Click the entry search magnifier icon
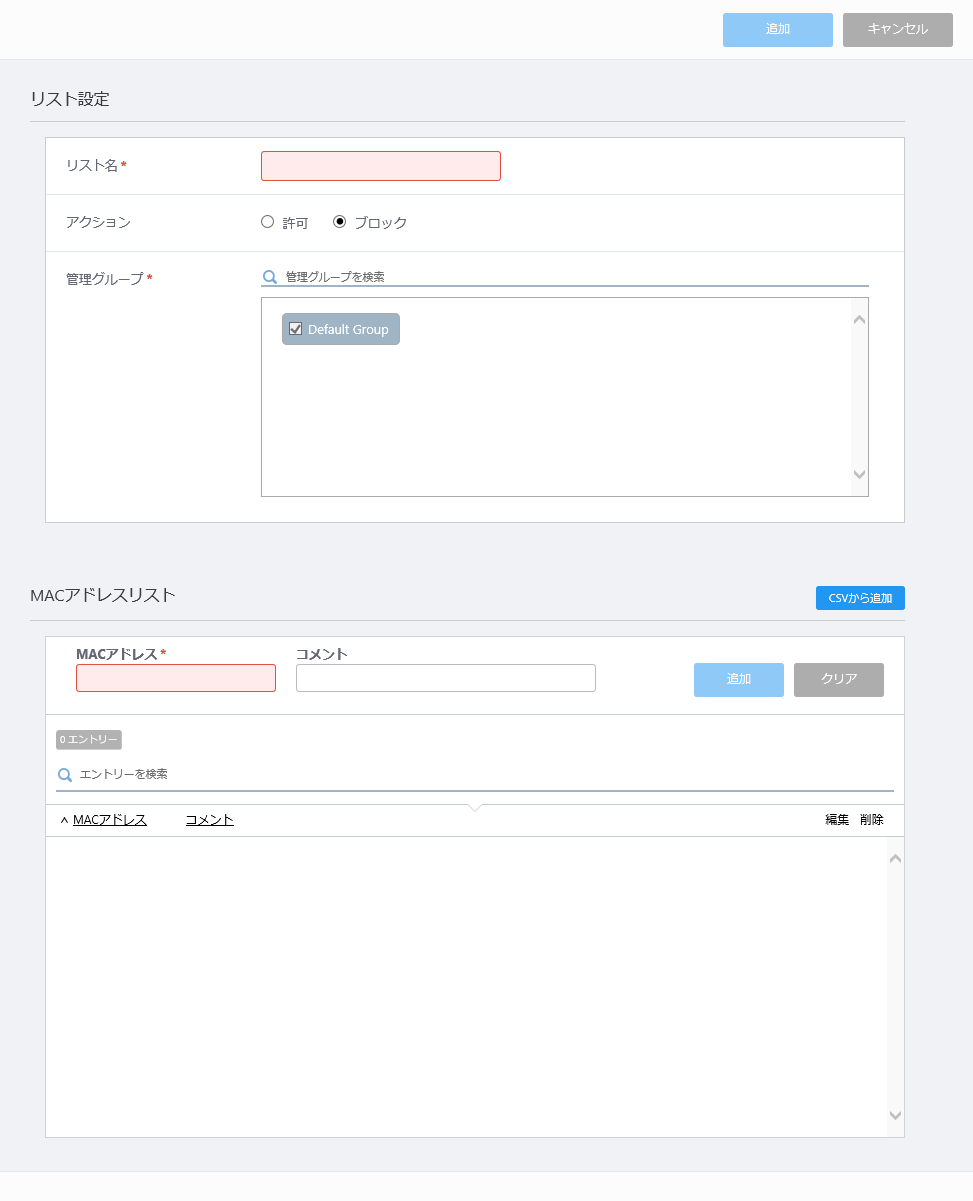Viewport: 973px width, 1201px height. click(65, 775)
